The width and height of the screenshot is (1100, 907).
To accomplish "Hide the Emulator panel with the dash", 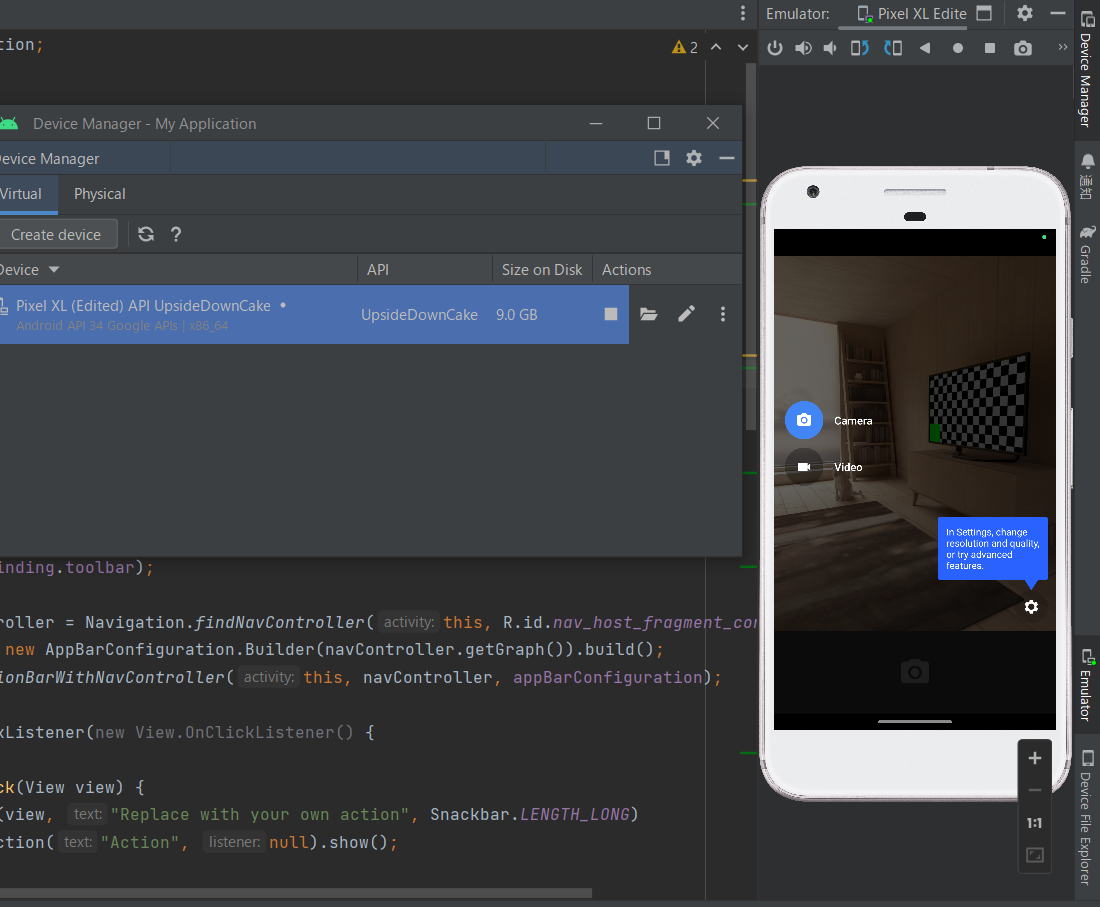I will pos(1058,13).
